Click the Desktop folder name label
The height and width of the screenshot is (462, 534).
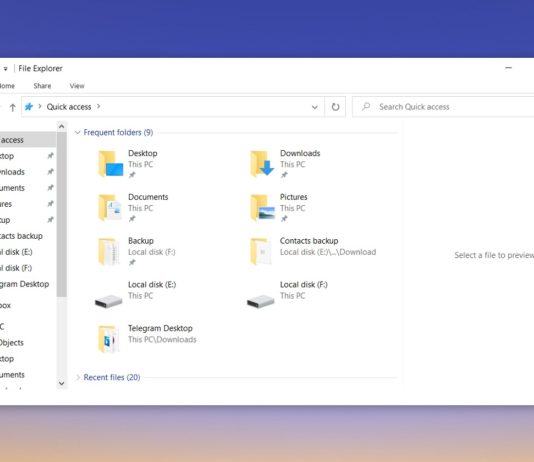[143, 153]
